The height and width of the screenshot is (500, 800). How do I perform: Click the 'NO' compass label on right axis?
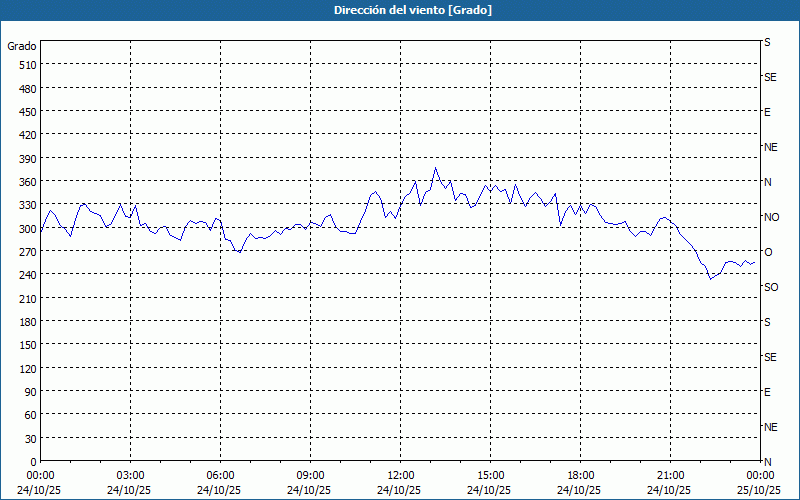tap(771, 217)
